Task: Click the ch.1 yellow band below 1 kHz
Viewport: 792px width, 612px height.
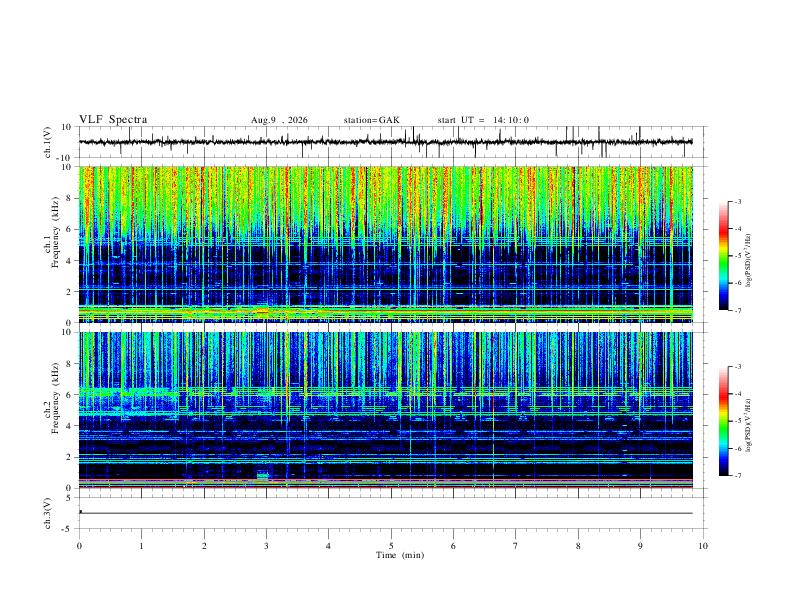Action: pos(386,312)
